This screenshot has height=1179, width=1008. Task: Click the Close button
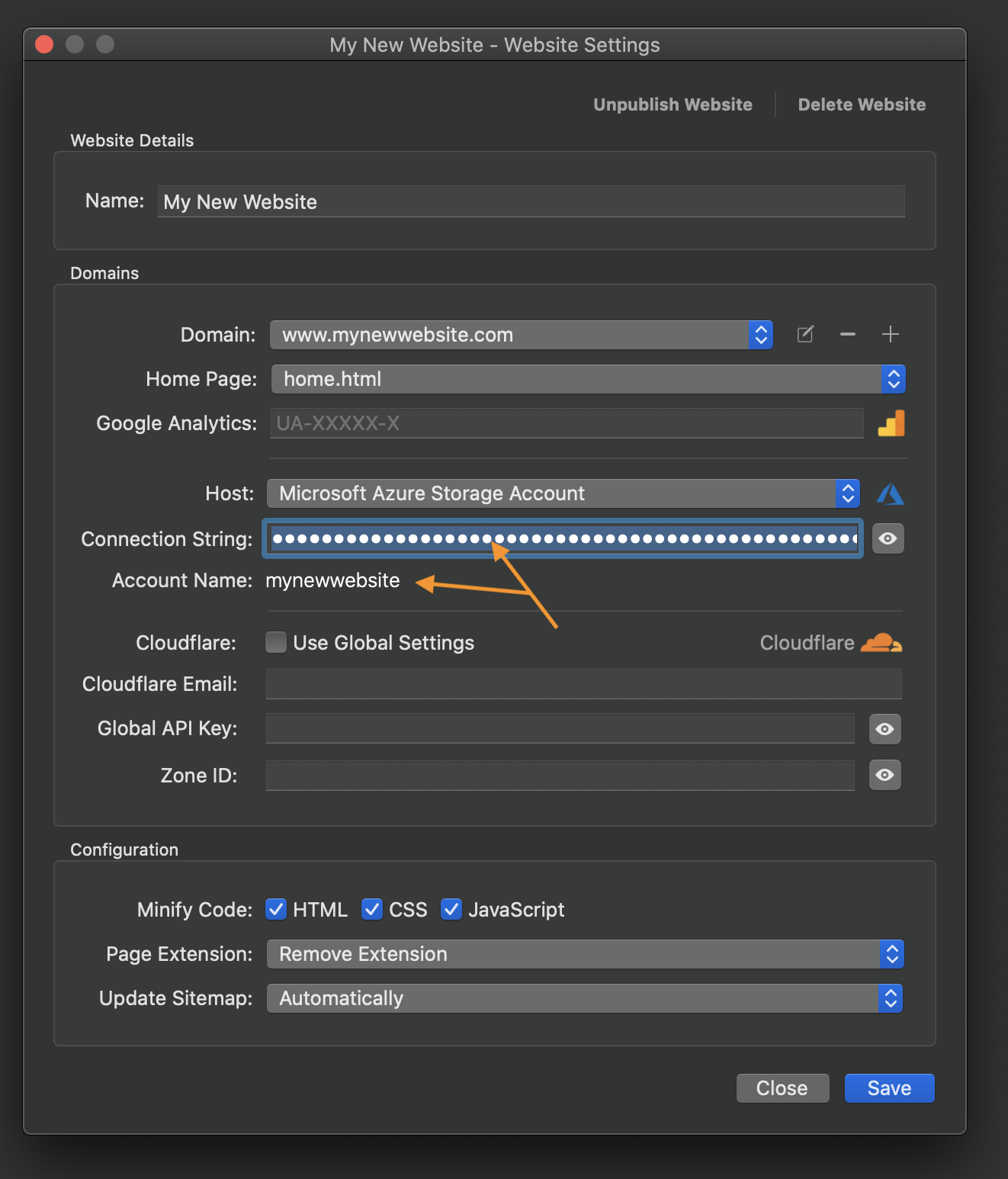coord(782,1088)
